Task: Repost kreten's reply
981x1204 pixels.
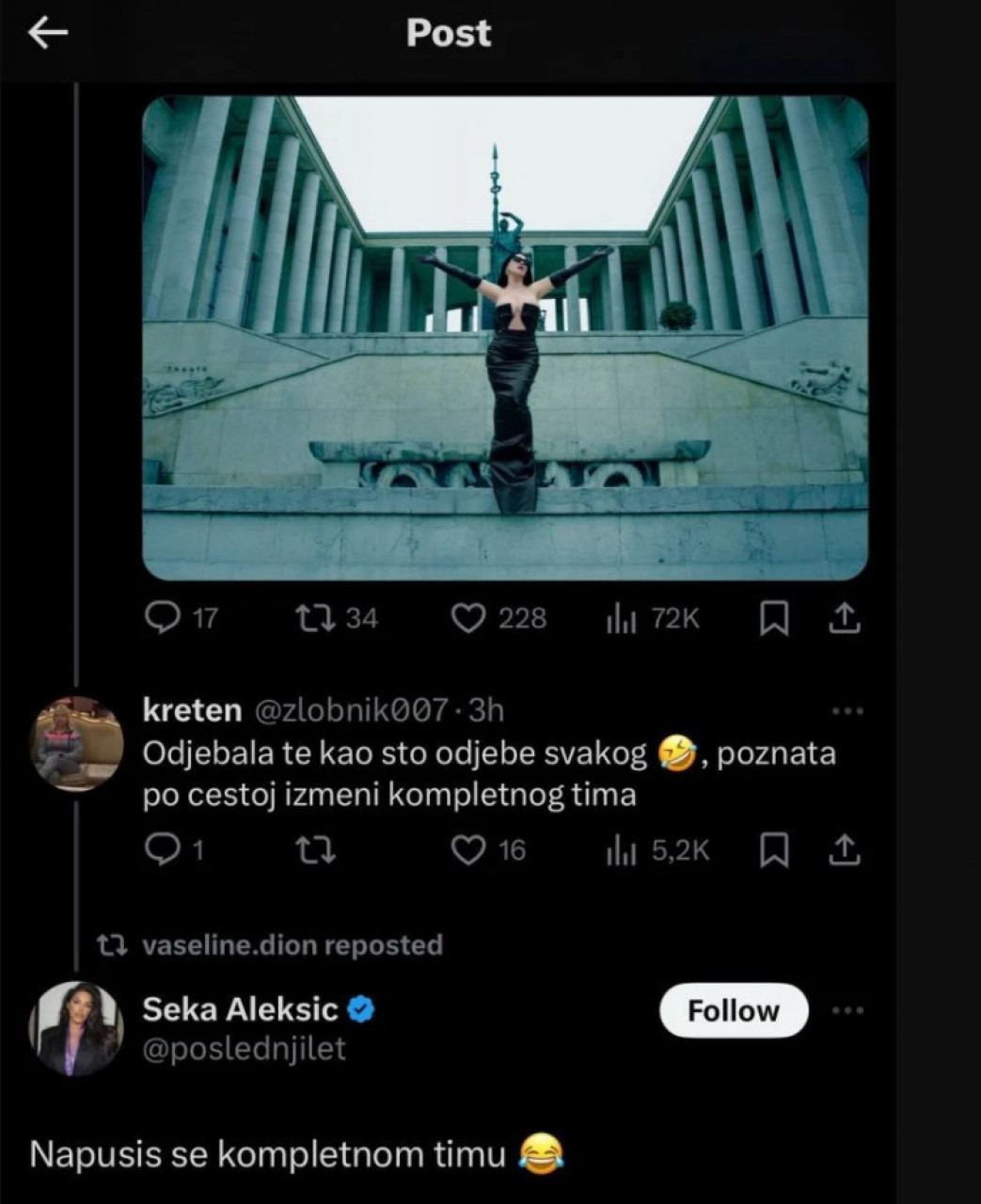Action: point(314,850)
